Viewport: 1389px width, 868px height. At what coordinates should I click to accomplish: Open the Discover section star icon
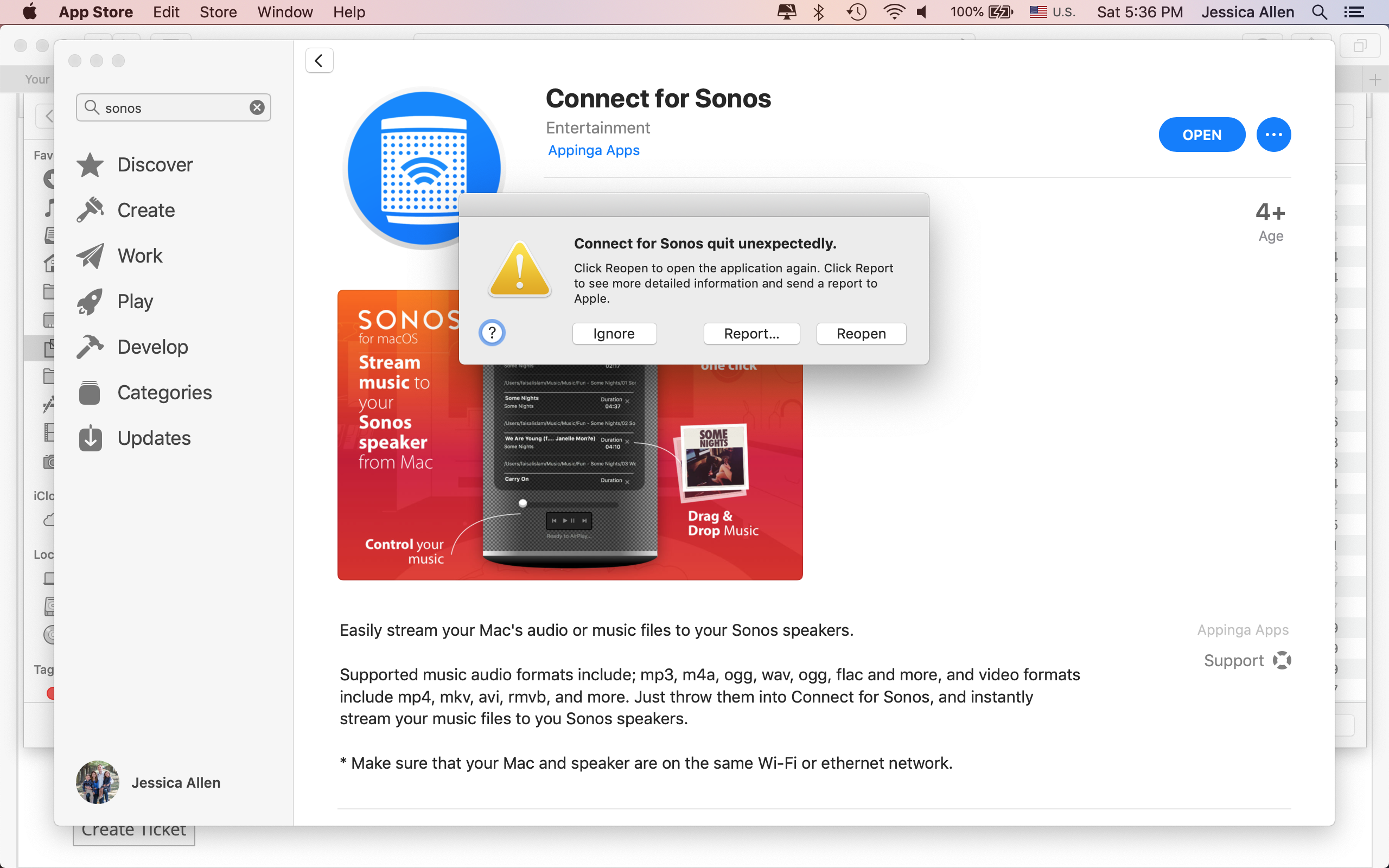[90, 165]
